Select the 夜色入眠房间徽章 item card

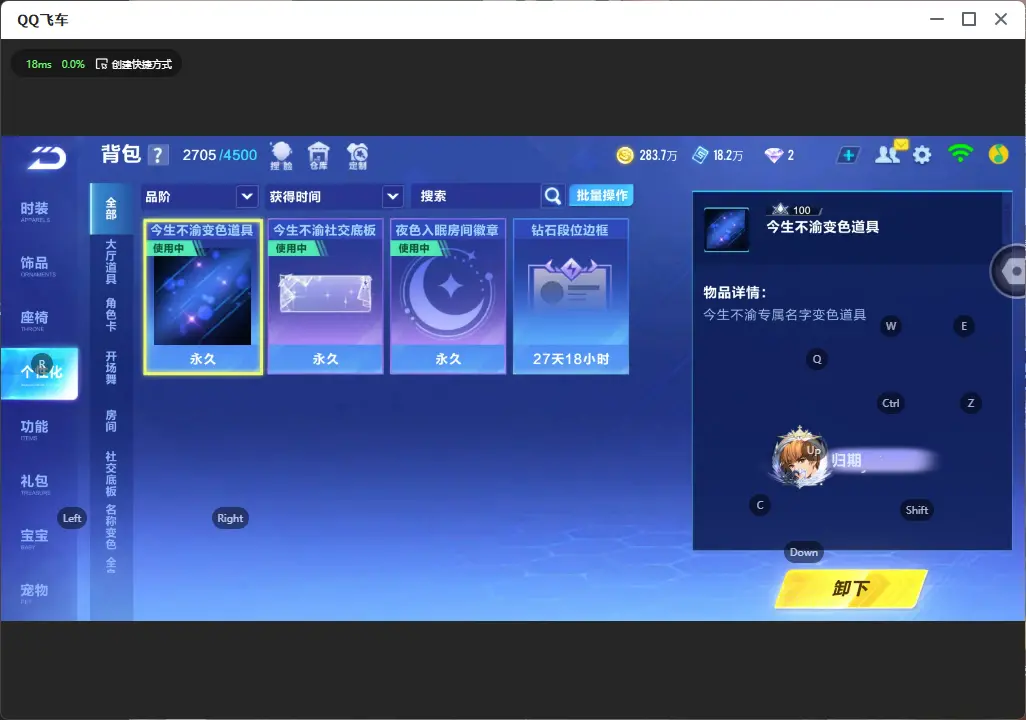click(448, 297)
